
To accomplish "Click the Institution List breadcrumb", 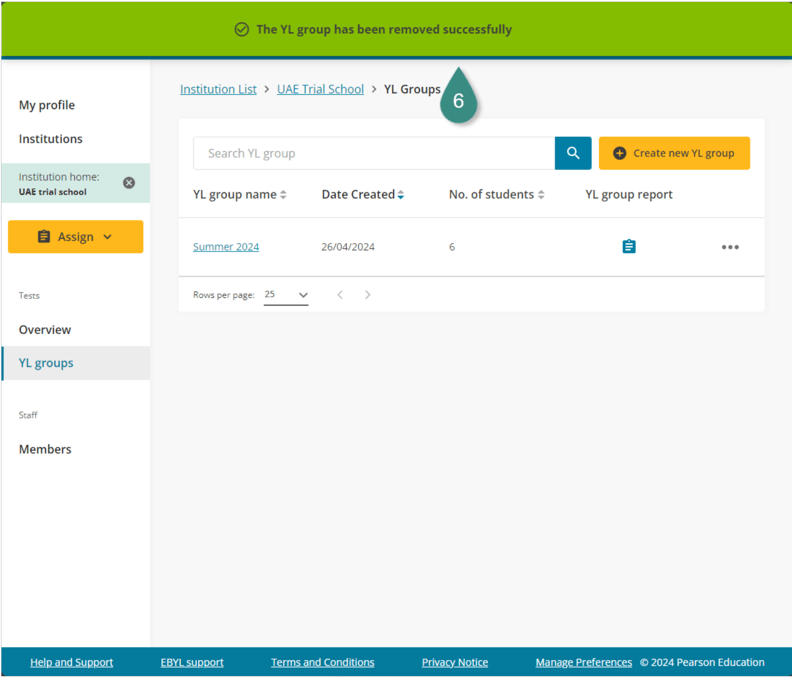I will [x=218, y=89].
